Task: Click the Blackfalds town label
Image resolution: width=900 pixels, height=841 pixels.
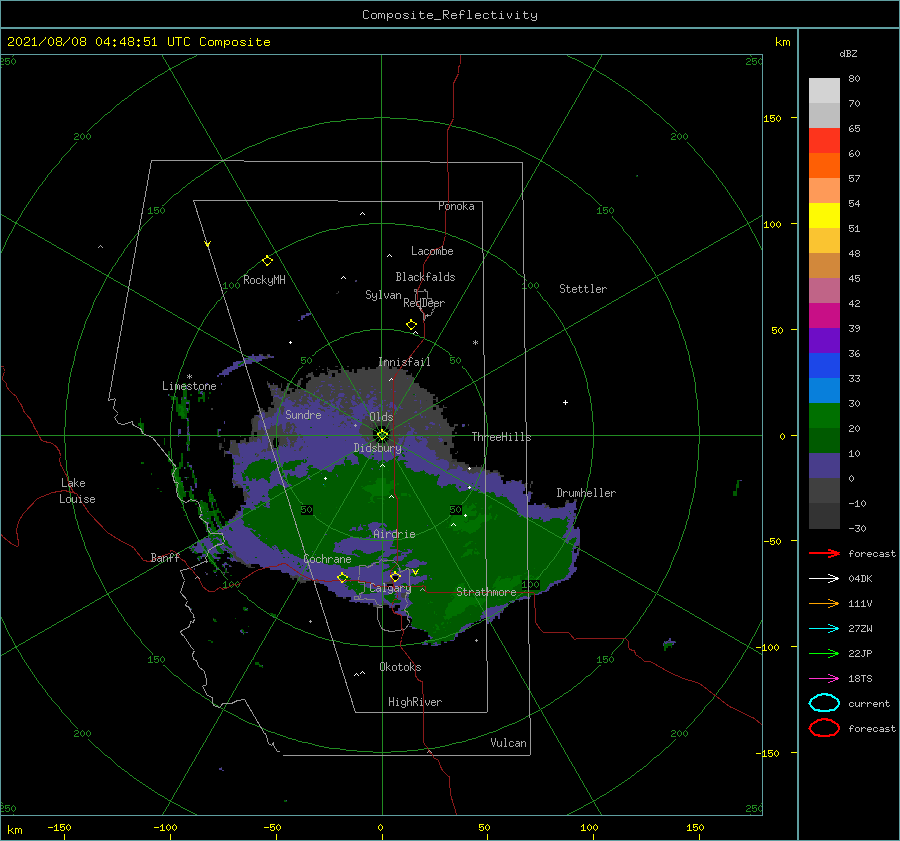Action: click(425, 277)
